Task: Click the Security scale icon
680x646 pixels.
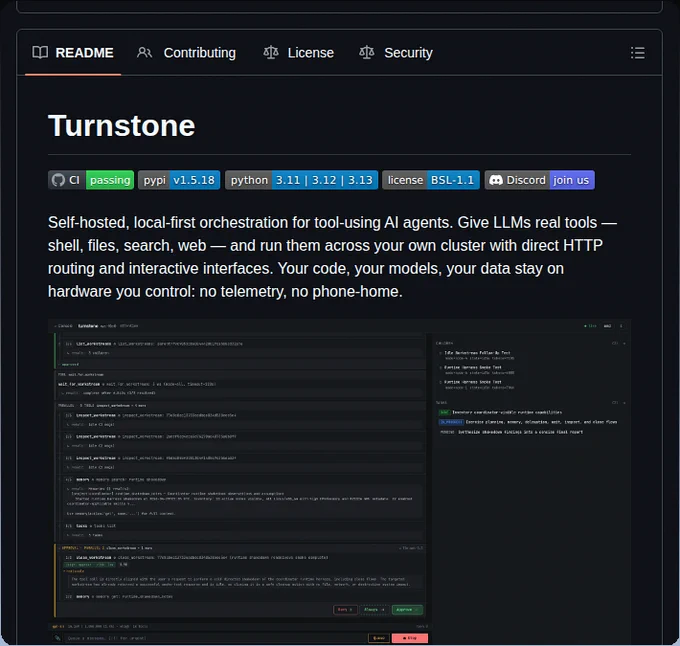Action: click(366, 52)
